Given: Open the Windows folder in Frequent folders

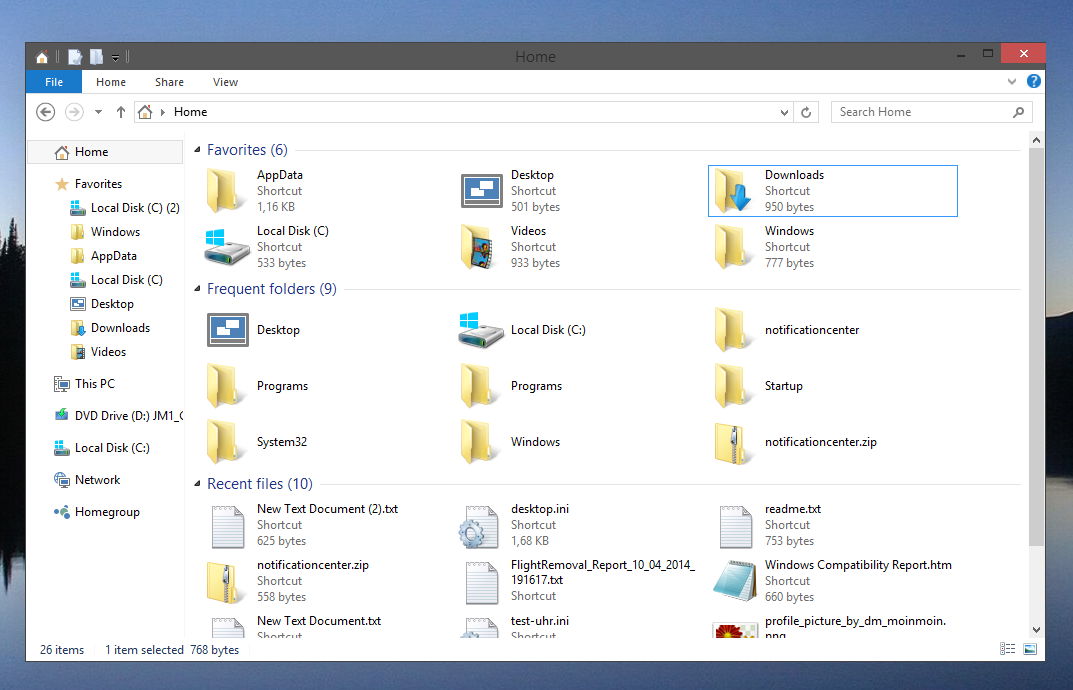Looking at the screenshot, I should tap(510, 442).
